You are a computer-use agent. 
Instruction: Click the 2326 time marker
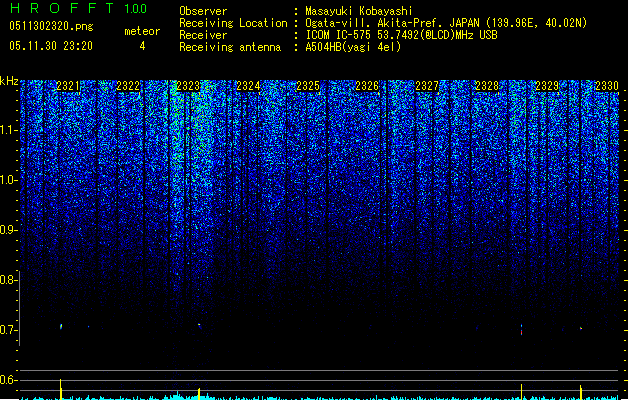pyautogui.click(x=367, y=86)
